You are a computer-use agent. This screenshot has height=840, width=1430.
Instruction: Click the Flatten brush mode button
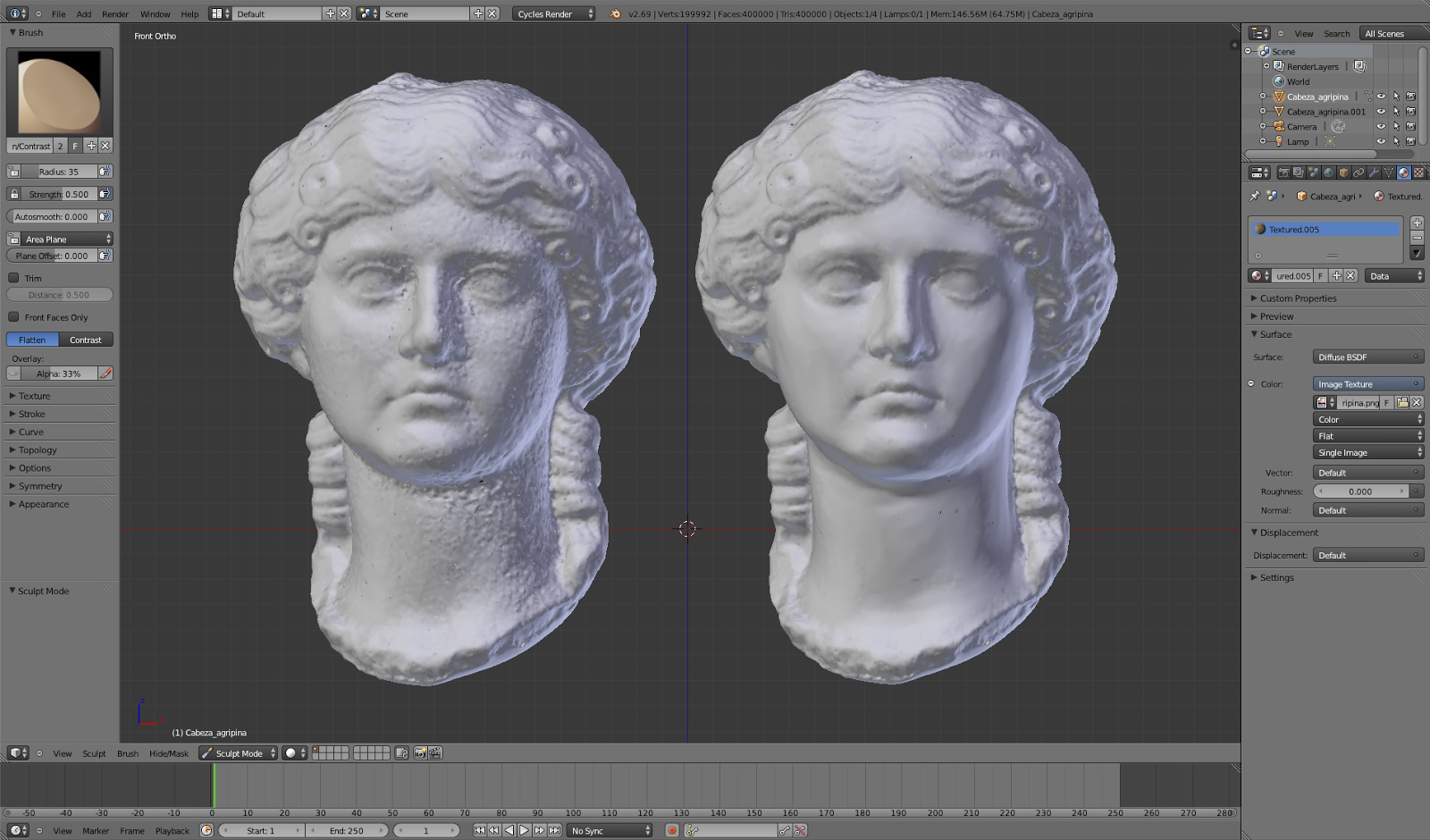[x=32, y=340]
